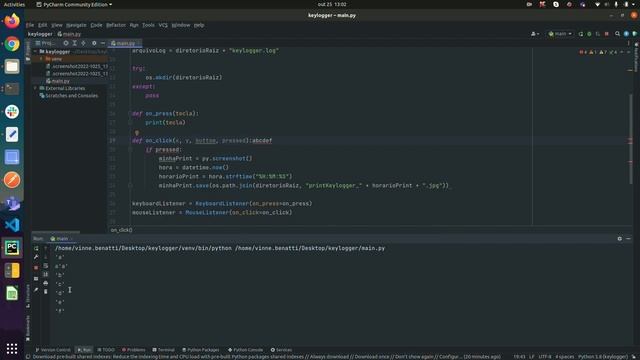Open Slack from the dock
640x360 pixels.
point(12,111)
